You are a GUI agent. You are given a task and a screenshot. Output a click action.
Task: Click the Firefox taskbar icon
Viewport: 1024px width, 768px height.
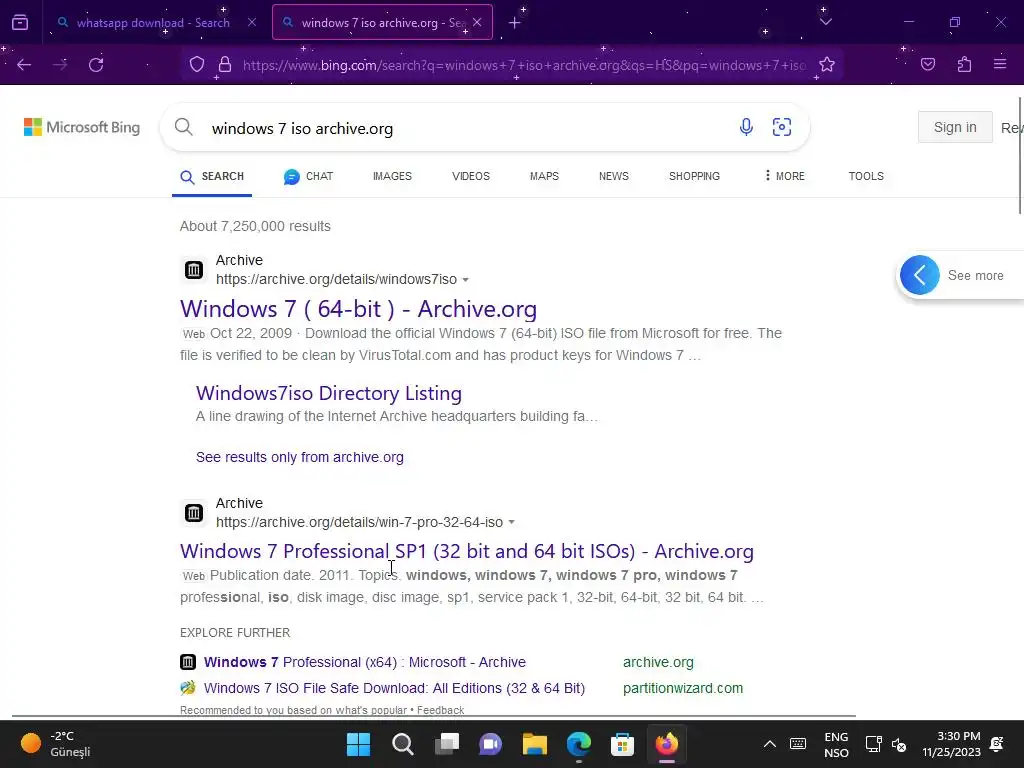(667, 744)
